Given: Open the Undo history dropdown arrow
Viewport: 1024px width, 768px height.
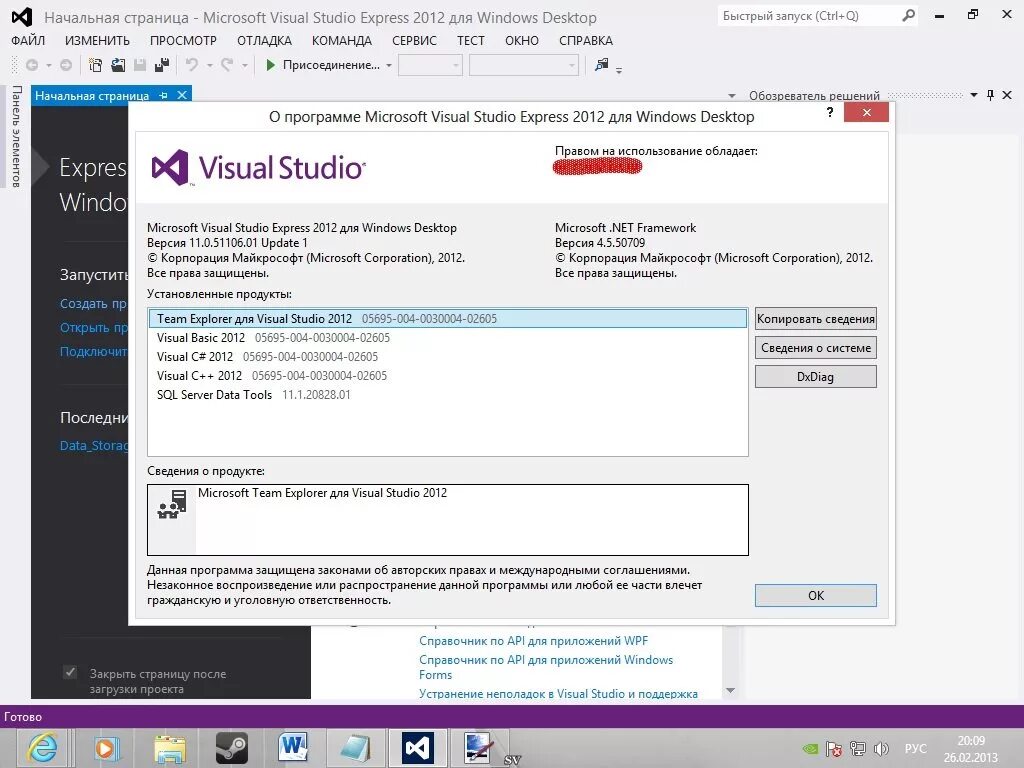Looking at the screenshot, I should [x=210, y=65].
